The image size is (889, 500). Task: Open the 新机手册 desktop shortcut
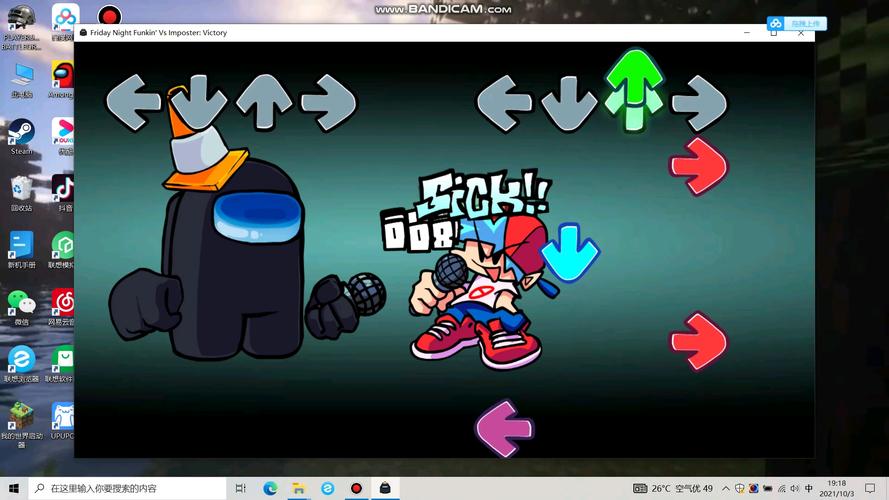22,250
